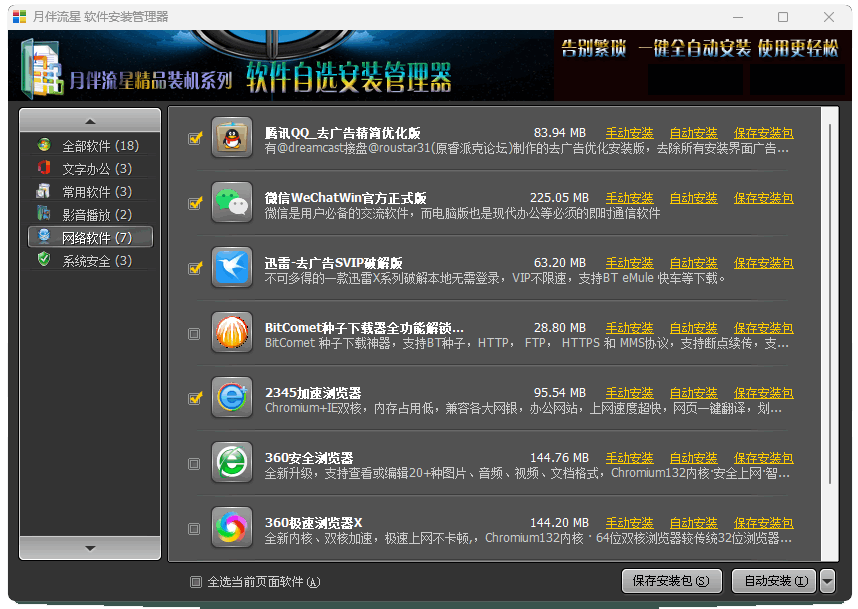The height and width of the screenshot is (609, 858).
Task: Click the 系统安全 shield icon in sidebar
Action: pyautogui.click(x=44, y=260)
